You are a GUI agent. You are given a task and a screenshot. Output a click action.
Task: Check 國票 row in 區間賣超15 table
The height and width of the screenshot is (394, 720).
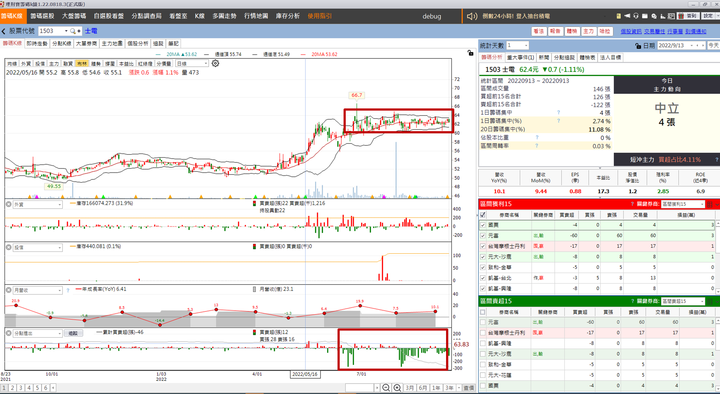point(483,386)
